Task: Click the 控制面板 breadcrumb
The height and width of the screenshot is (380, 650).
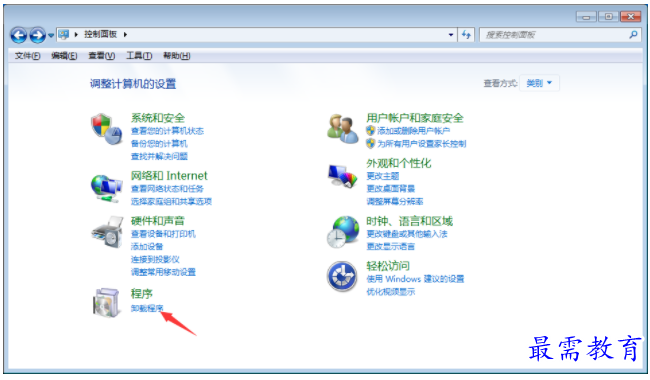Action: pyautogui.click(x=100, y=34)
